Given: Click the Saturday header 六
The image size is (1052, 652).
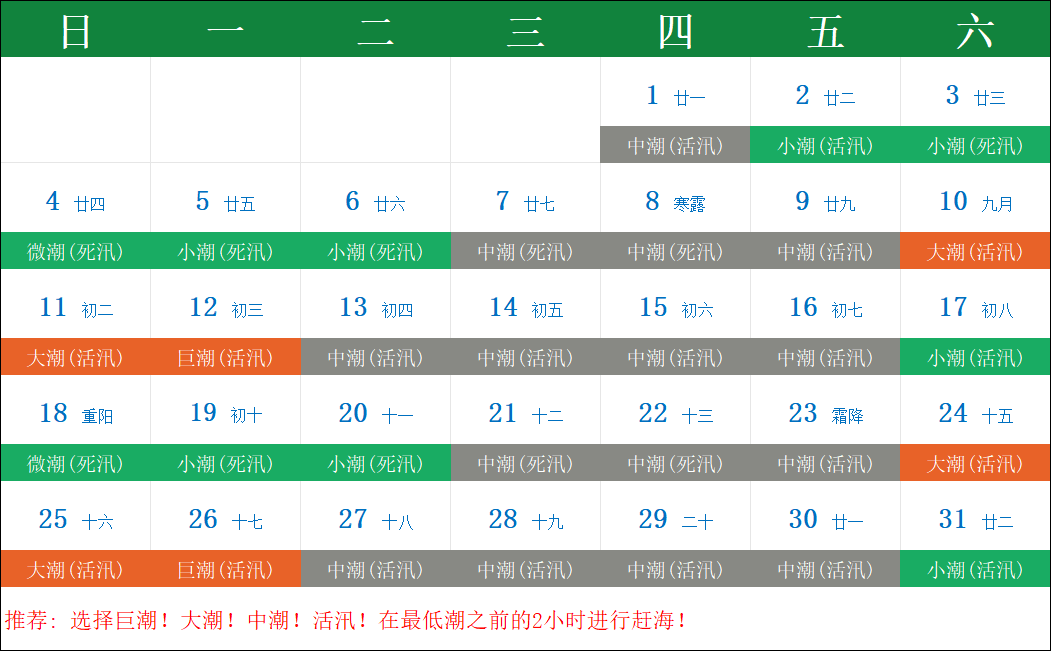Looking at the screenshot, I should (976, 31).
